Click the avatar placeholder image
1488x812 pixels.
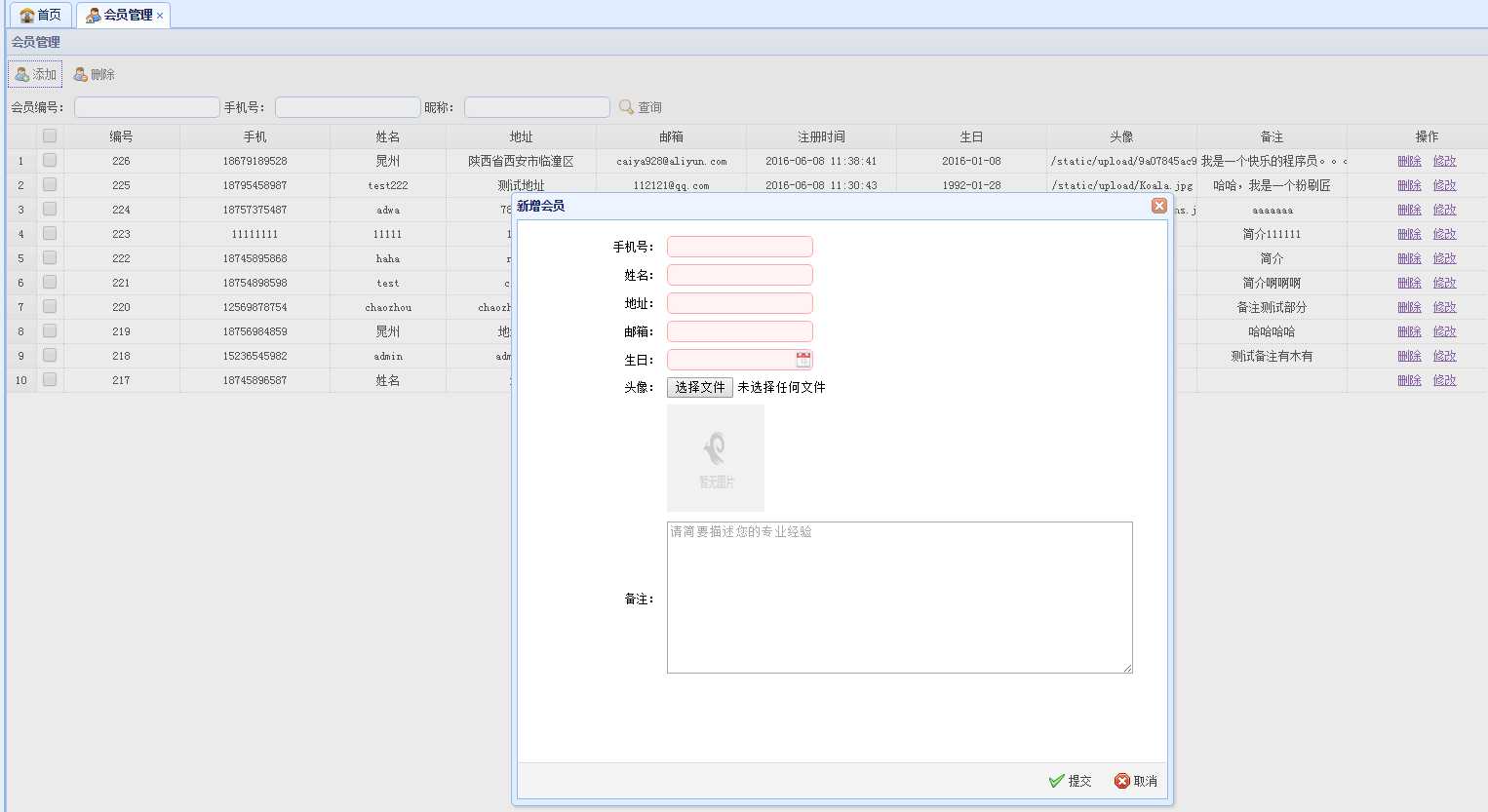point(716,458)
